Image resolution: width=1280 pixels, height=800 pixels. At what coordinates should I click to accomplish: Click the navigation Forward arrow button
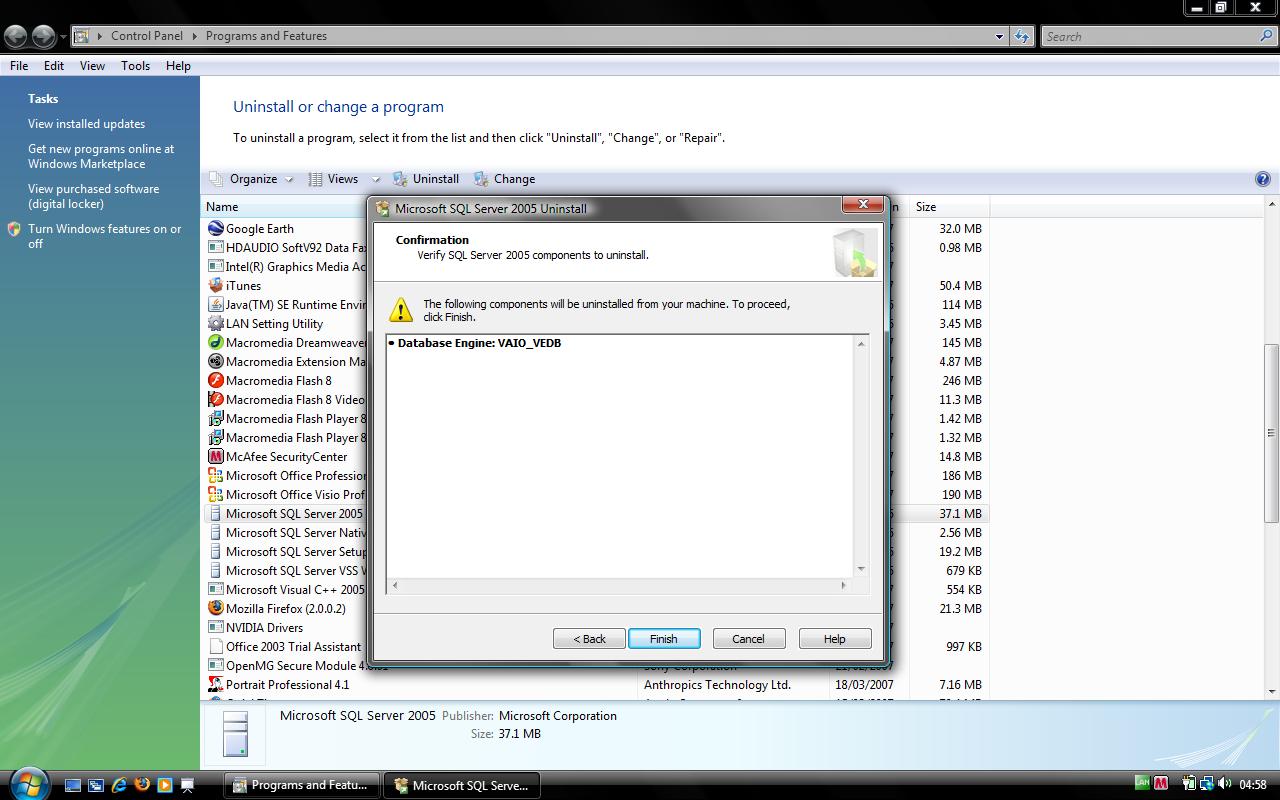pos(43,37)
